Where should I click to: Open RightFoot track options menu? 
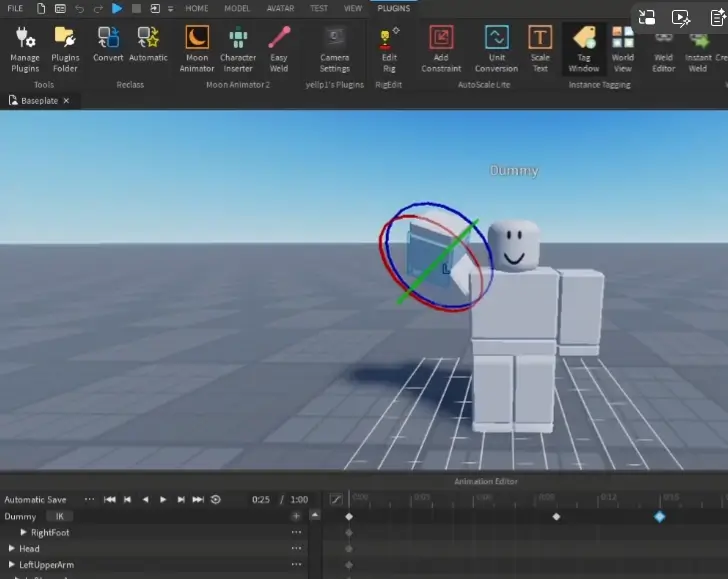click(296, 532)
